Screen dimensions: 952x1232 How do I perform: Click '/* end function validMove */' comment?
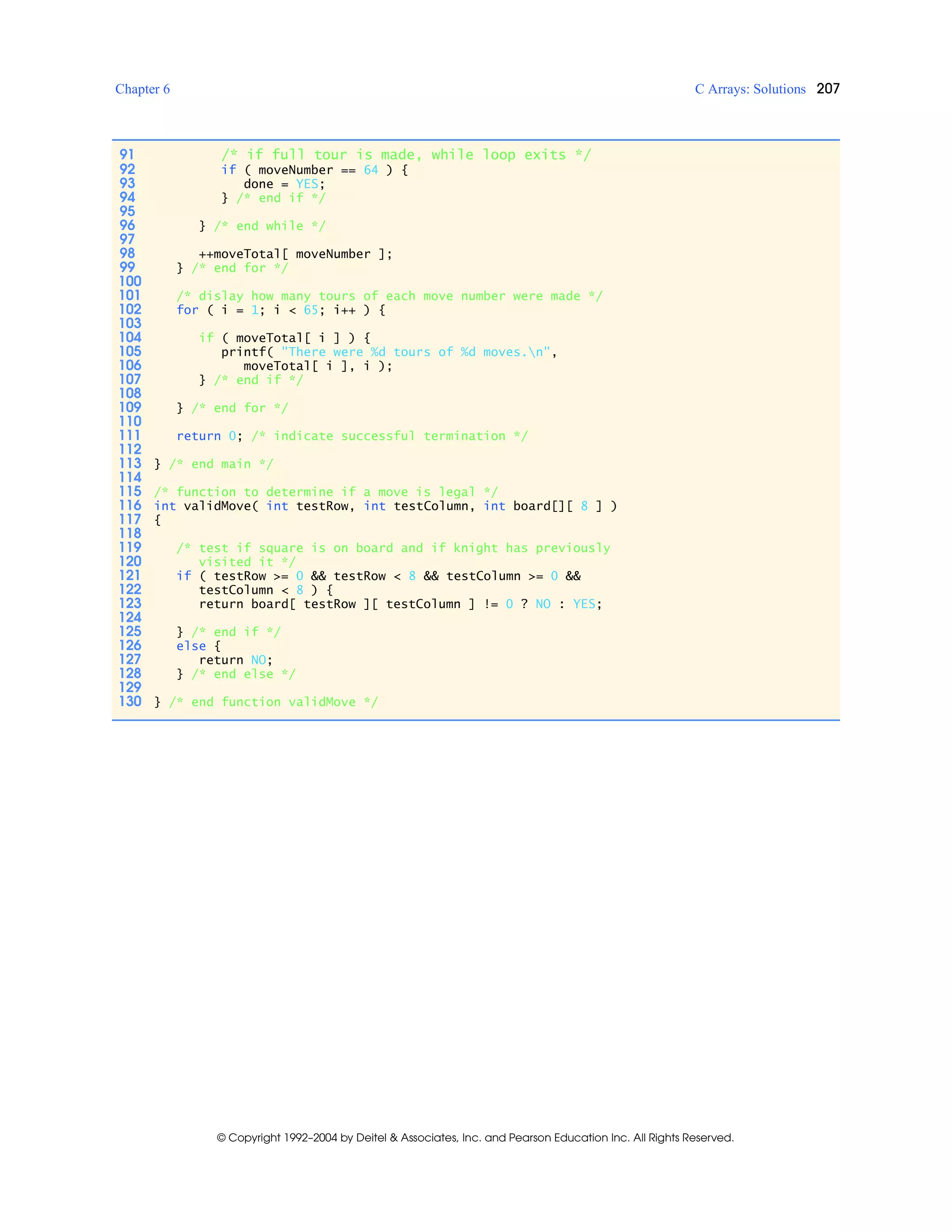coord(273,702)
